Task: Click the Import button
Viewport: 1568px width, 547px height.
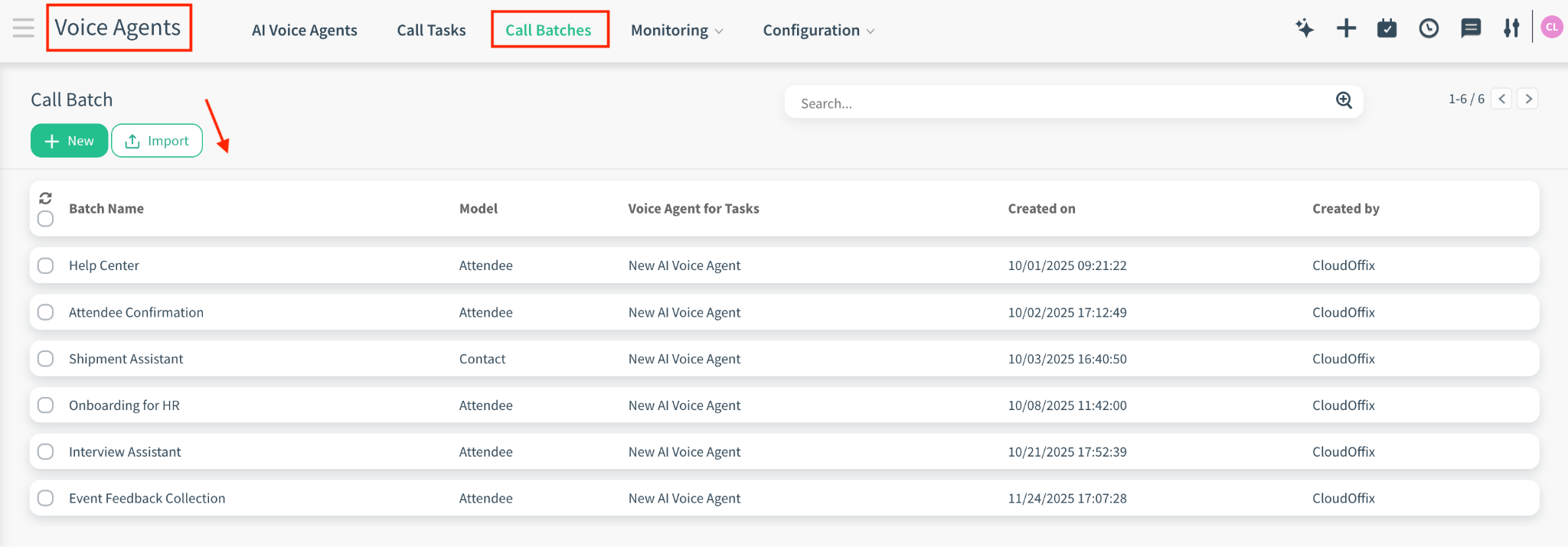Action: 157,141
